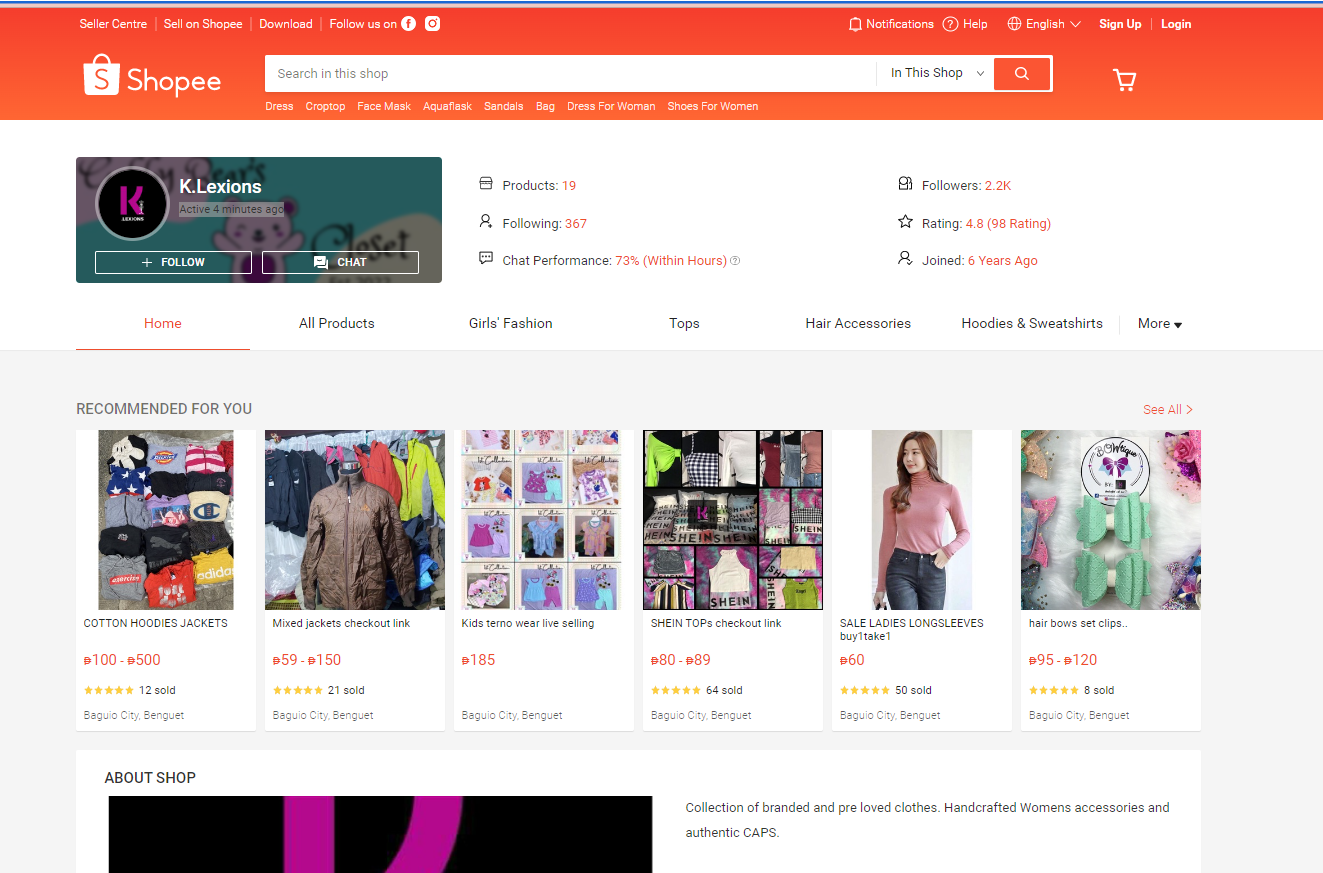
Task: Expand the More categories menu
Action: click(1160, 324)
